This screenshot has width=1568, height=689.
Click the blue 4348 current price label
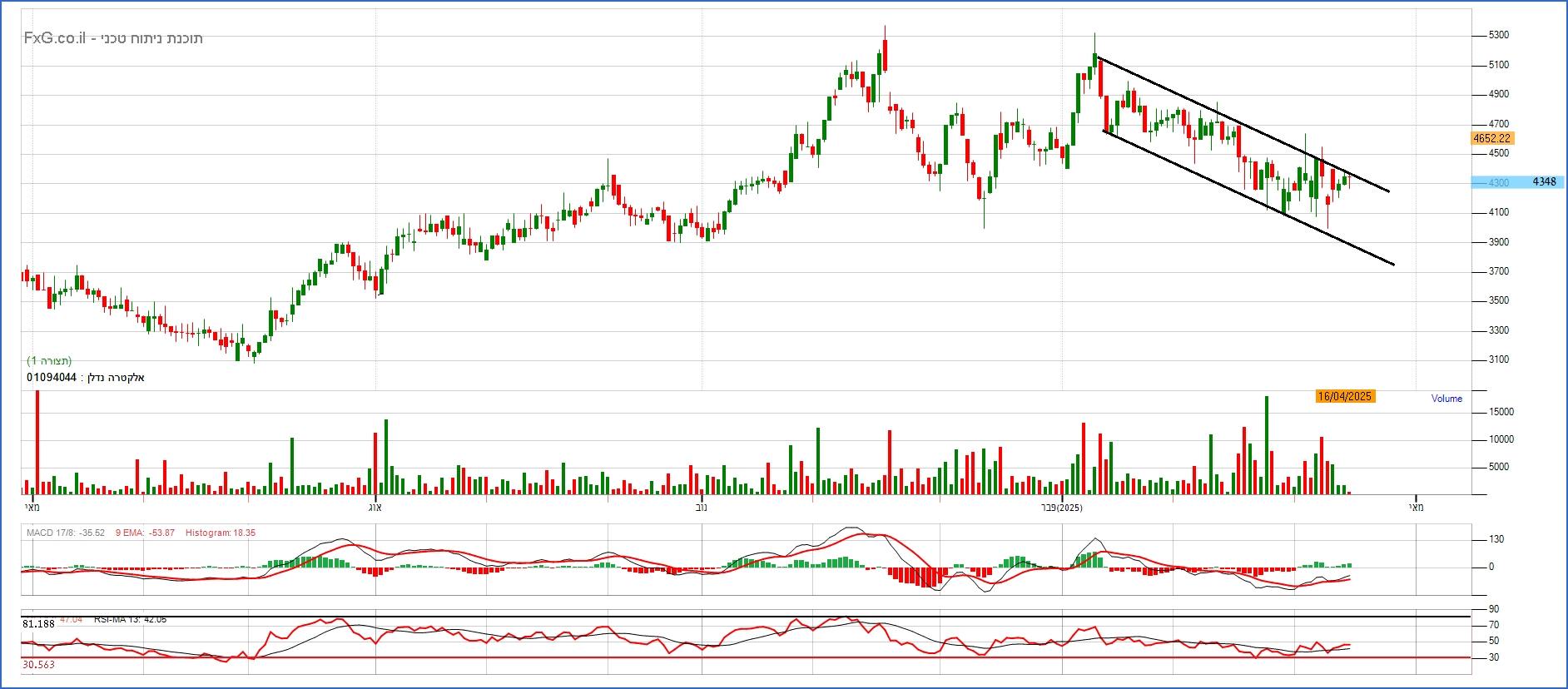1543,182
